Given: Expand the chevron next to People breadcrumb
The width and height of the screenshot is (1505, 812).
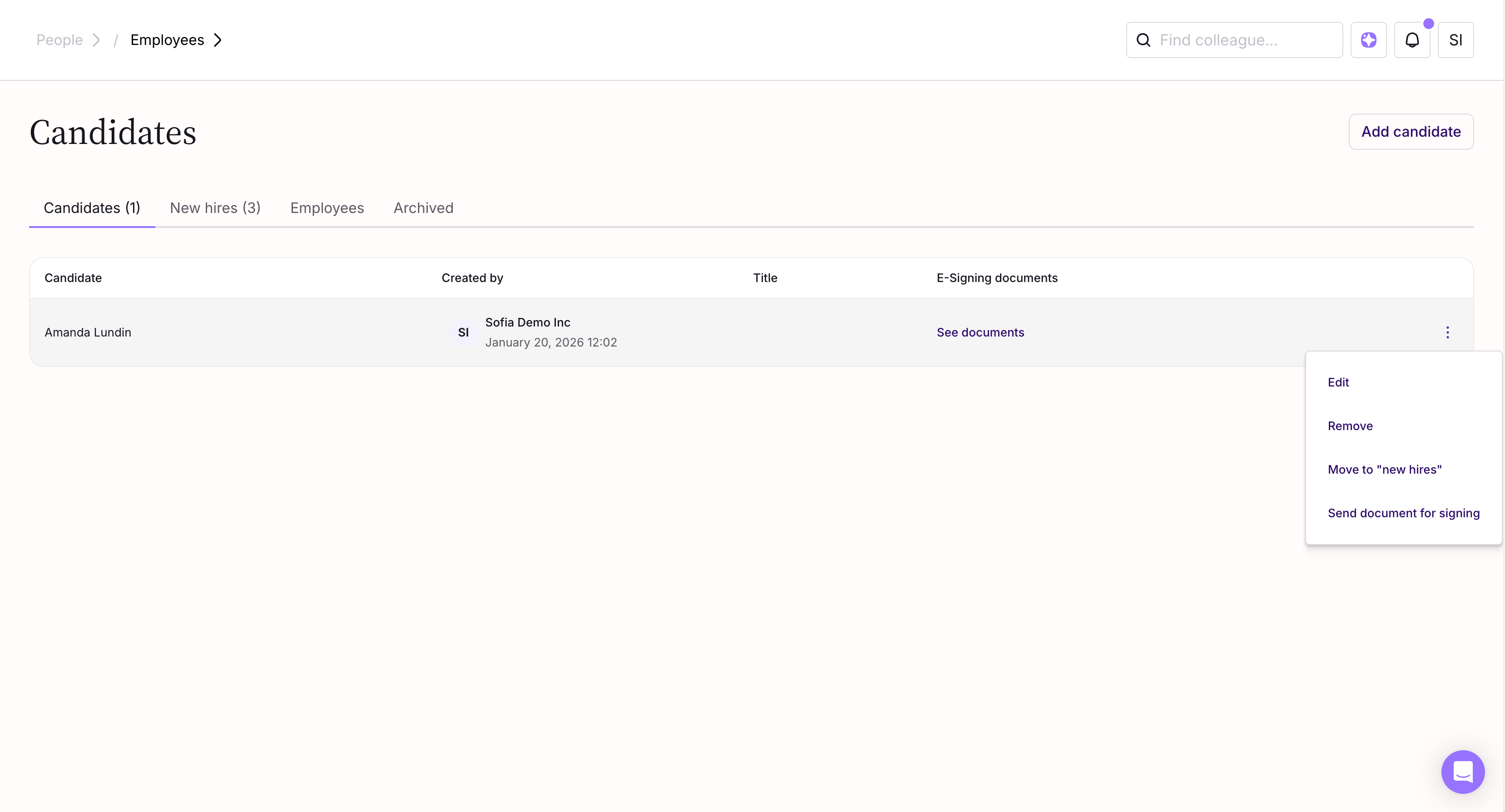Looking at the screenshot, I should (96, 40).
